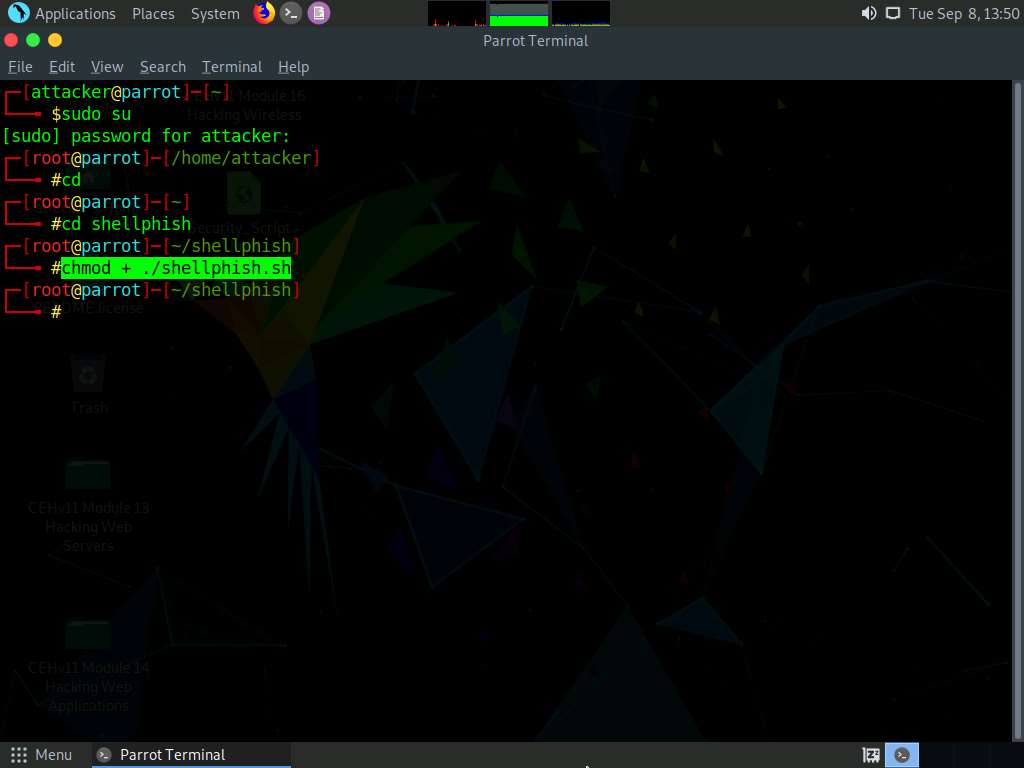The width and height of the screenshot is (1024, 768).
Task: Open the network monitor graph
Action: [581, 13]
